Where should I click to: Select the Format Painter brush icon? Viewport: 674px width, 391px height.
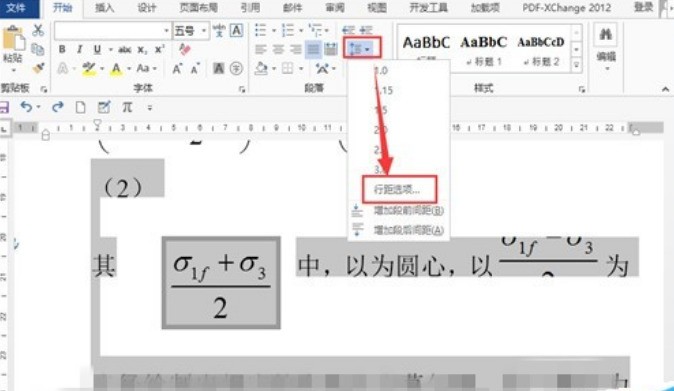pyautogui.click(x=39, y=68)
